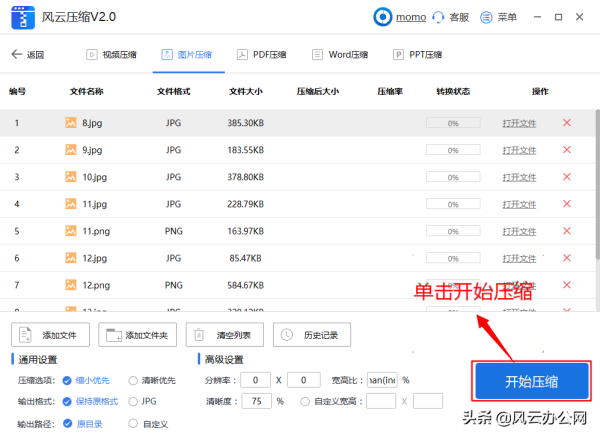The image size is (600, 438).
Task: Click 打开文件 link for 10.jpg
Action: [519, 177]
